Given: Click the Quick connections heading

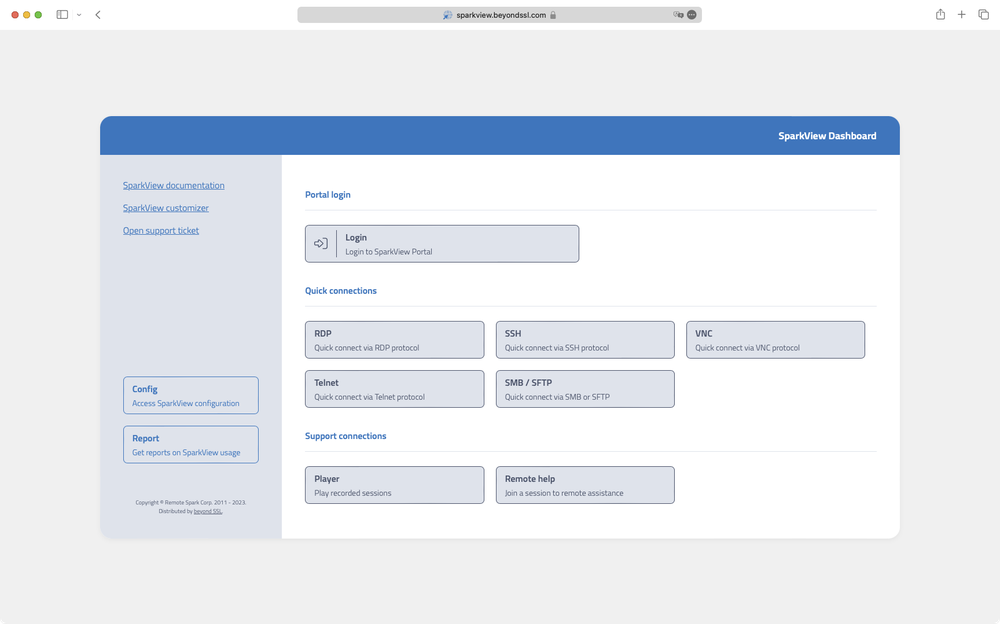Looking at the screenshot, I should tap(341, 290).
